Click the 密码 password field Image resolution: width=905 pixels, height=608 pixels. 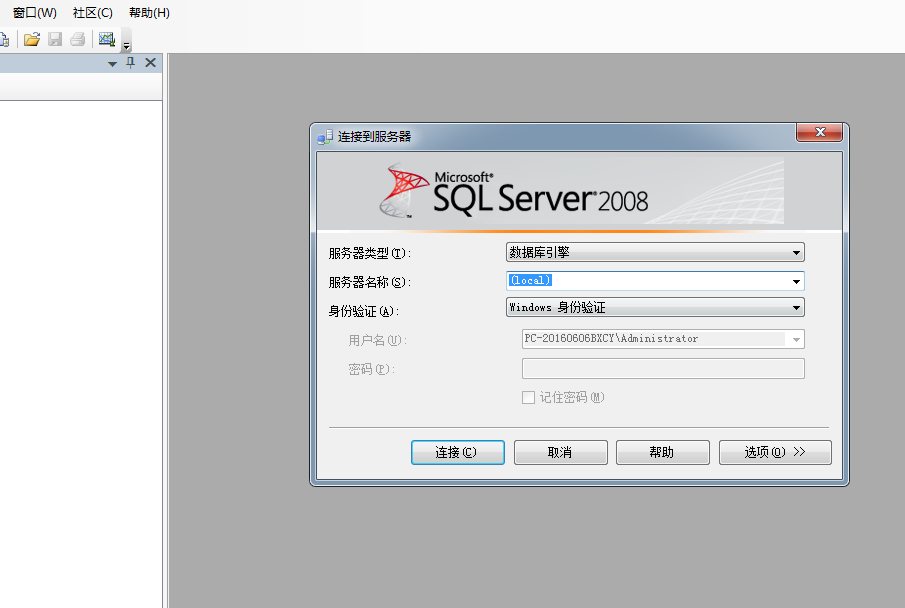663,368
